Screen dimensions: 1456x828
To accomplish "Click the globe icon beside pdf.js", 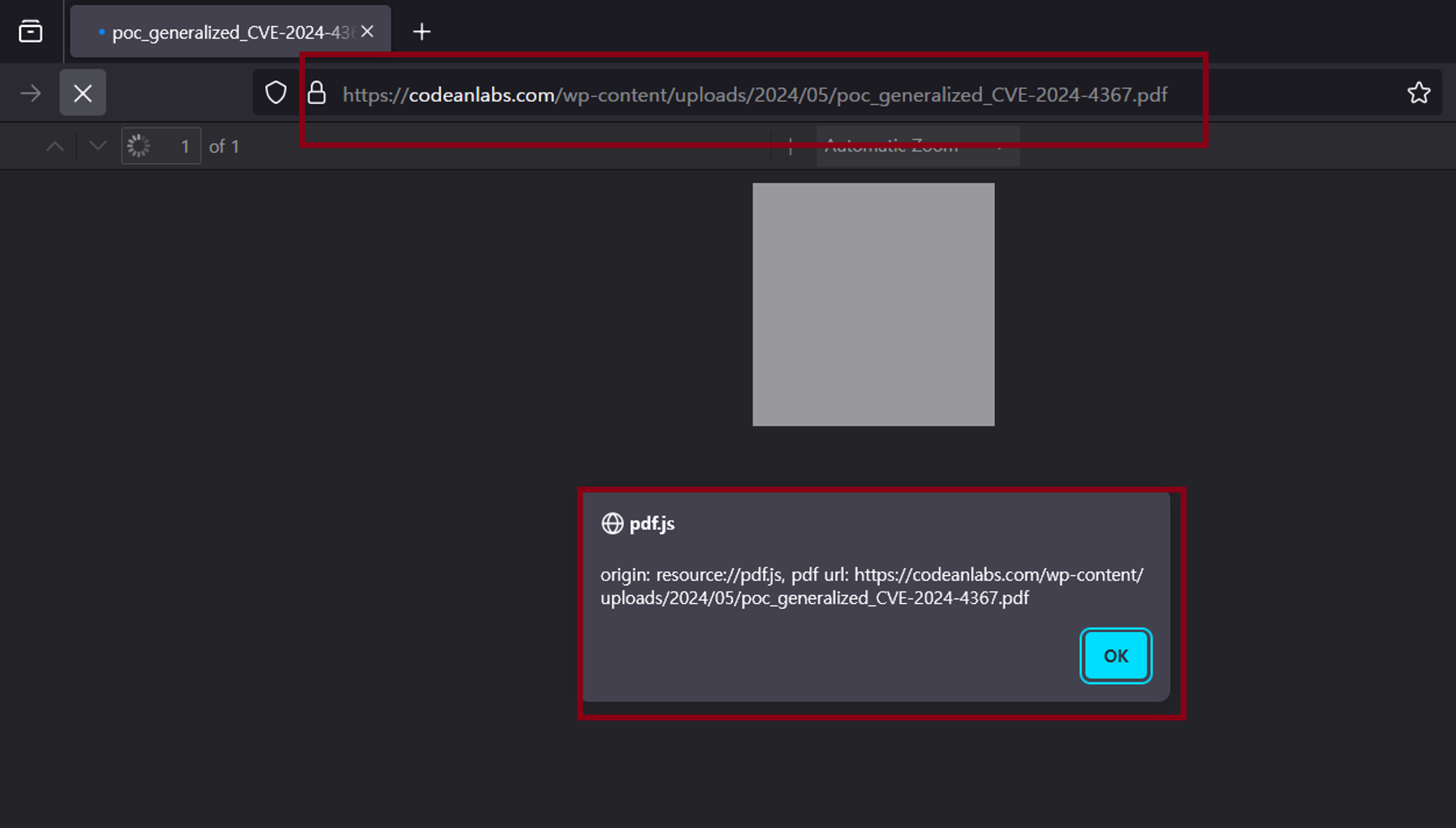I will pyautogui.click(x=612, y=524).
